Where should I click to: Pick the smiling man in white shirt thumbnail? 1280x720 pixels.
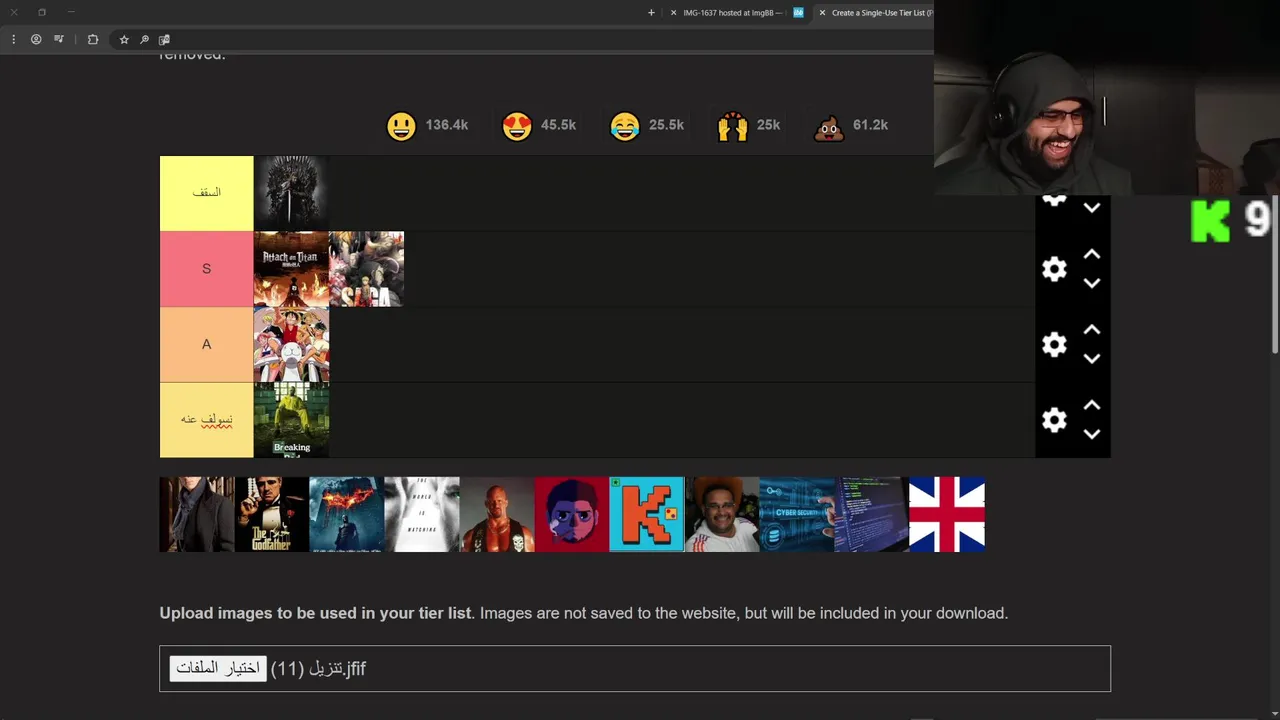click(722, 514)
